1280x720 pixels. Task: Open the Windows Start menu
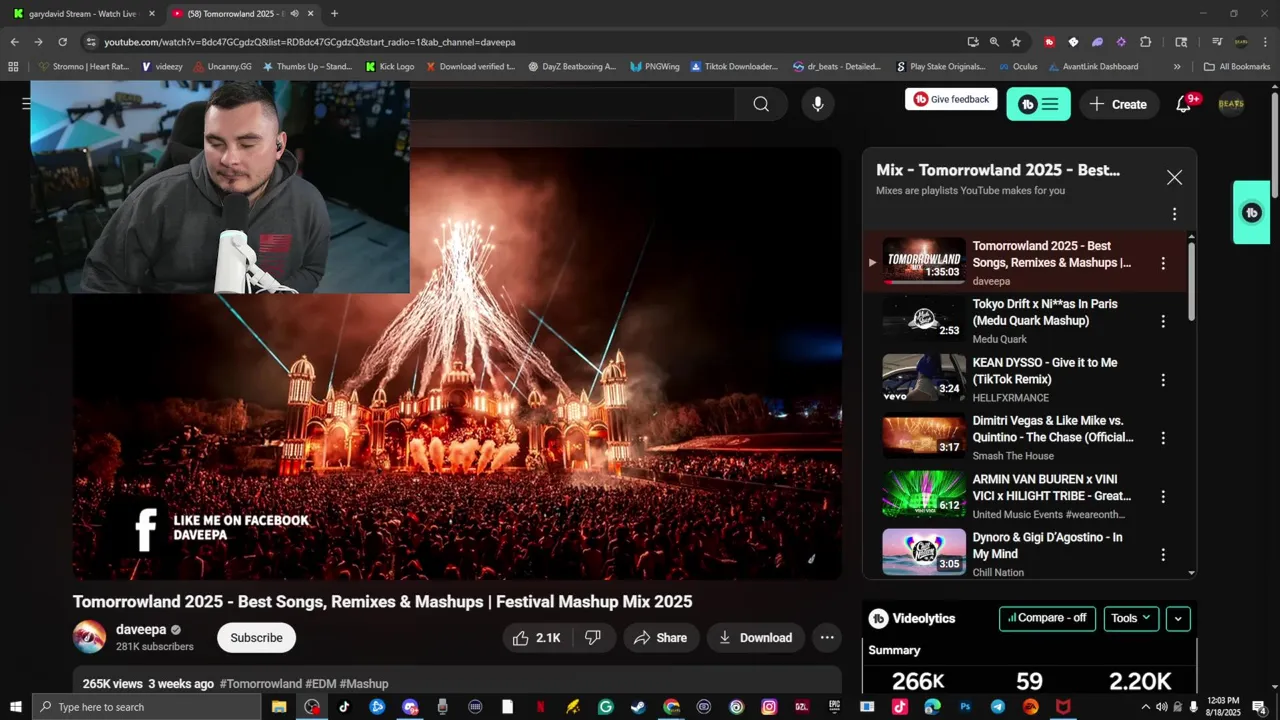(x=15, y=707)
